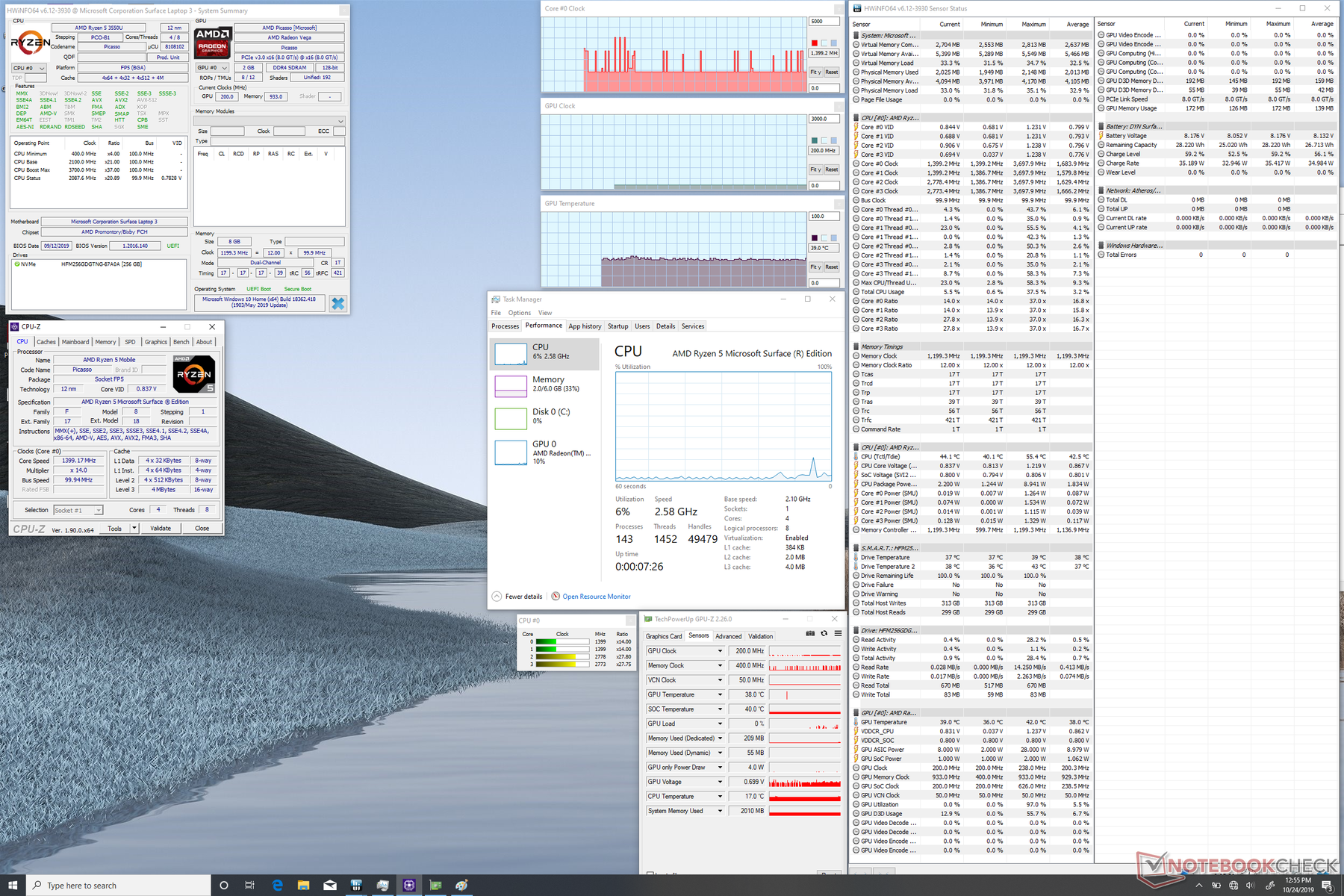Viewport: 1344px width, 896px height.
Task: Expand the GPU Clock sensor dropdown in GPU-Z
Action: [x=720, y=651]
